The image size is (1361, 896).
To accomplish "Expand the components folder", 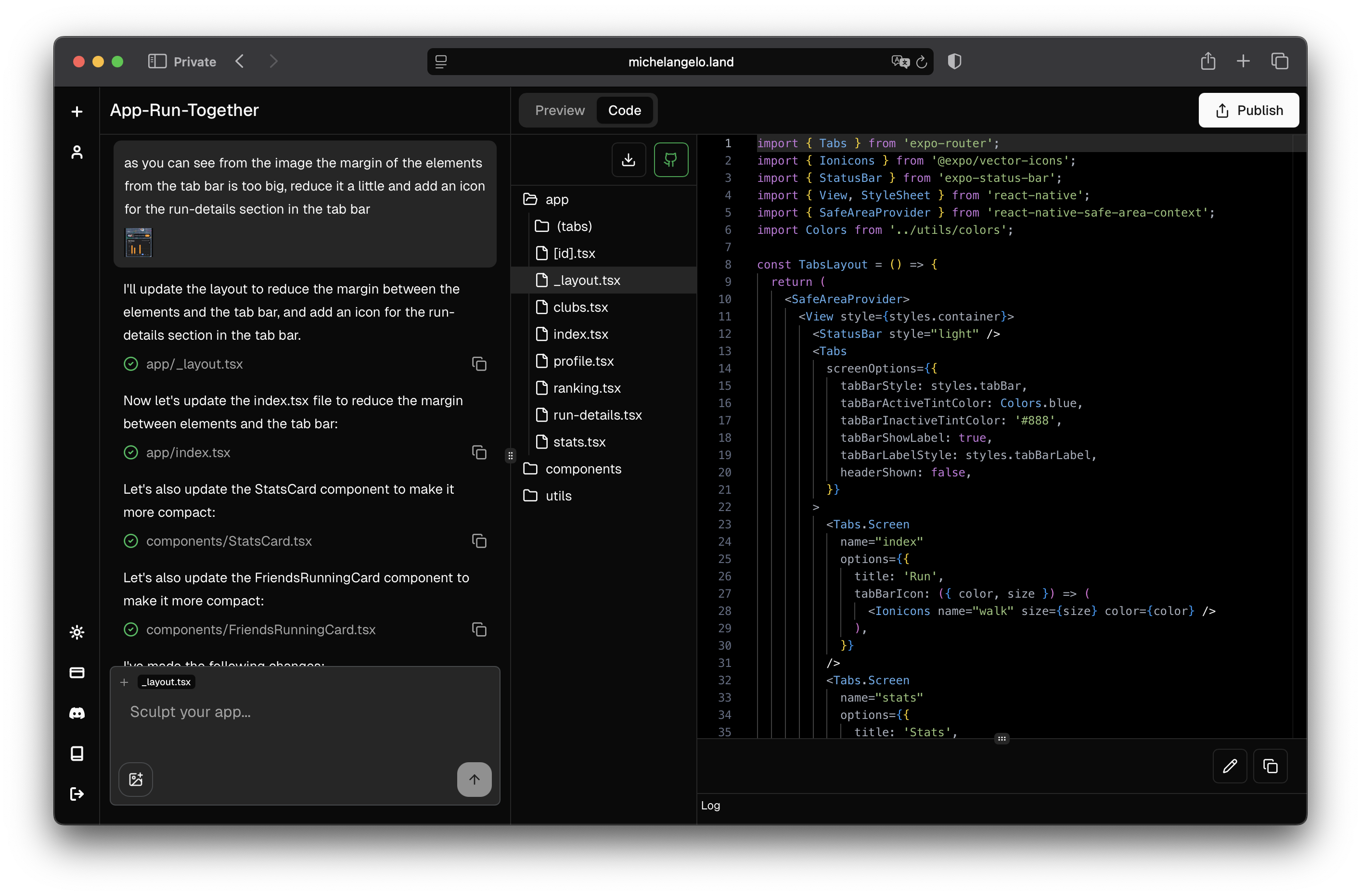I will click(x=583, y=468).
